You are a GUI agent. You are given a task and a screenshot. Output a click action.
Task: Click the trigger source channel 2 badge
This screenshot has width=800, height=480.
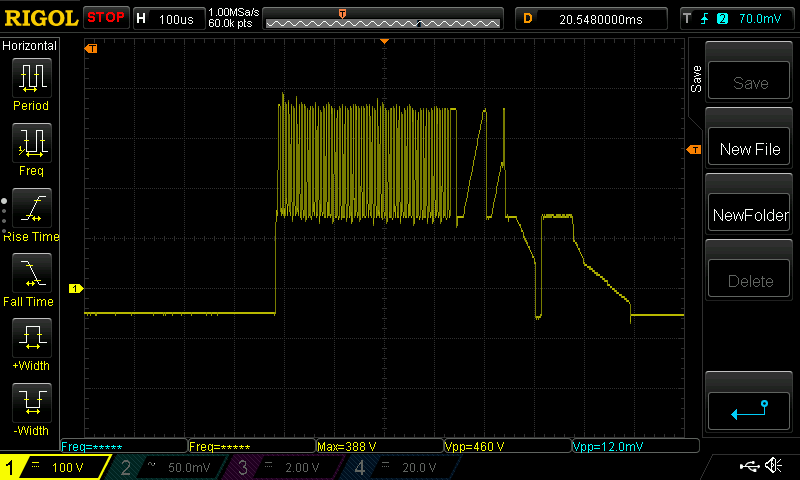pyautogui.click(x=722, y=19)
